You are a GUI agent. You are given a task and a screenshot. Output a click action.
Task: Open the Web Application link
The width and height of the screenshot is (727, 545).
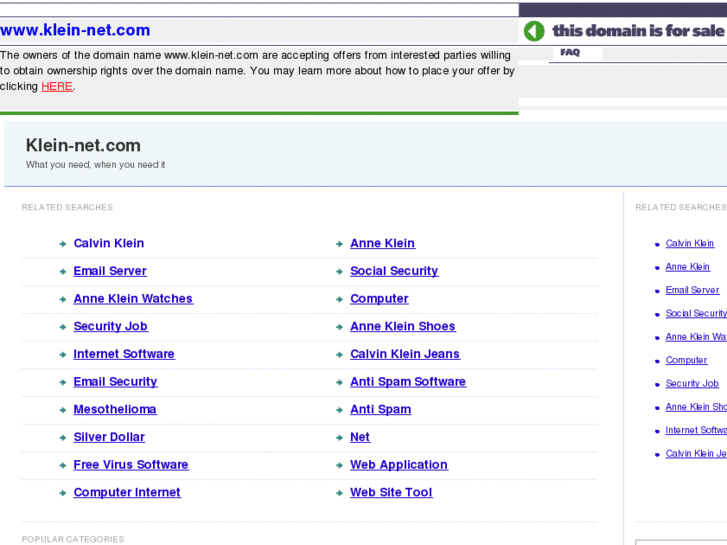click(399, 465)
